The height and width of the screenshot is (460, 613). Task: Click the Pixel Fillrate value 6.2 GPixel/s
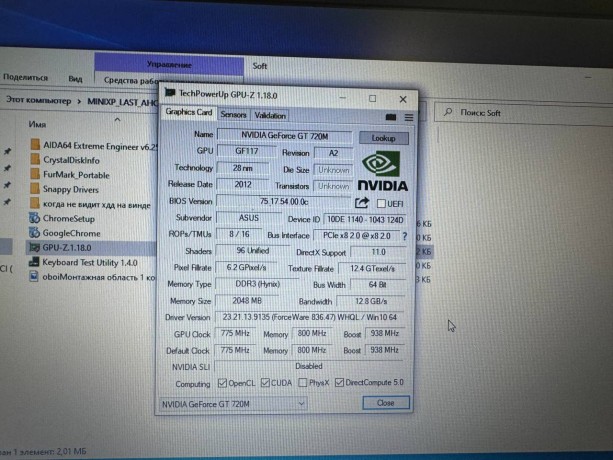pos(246,267)
